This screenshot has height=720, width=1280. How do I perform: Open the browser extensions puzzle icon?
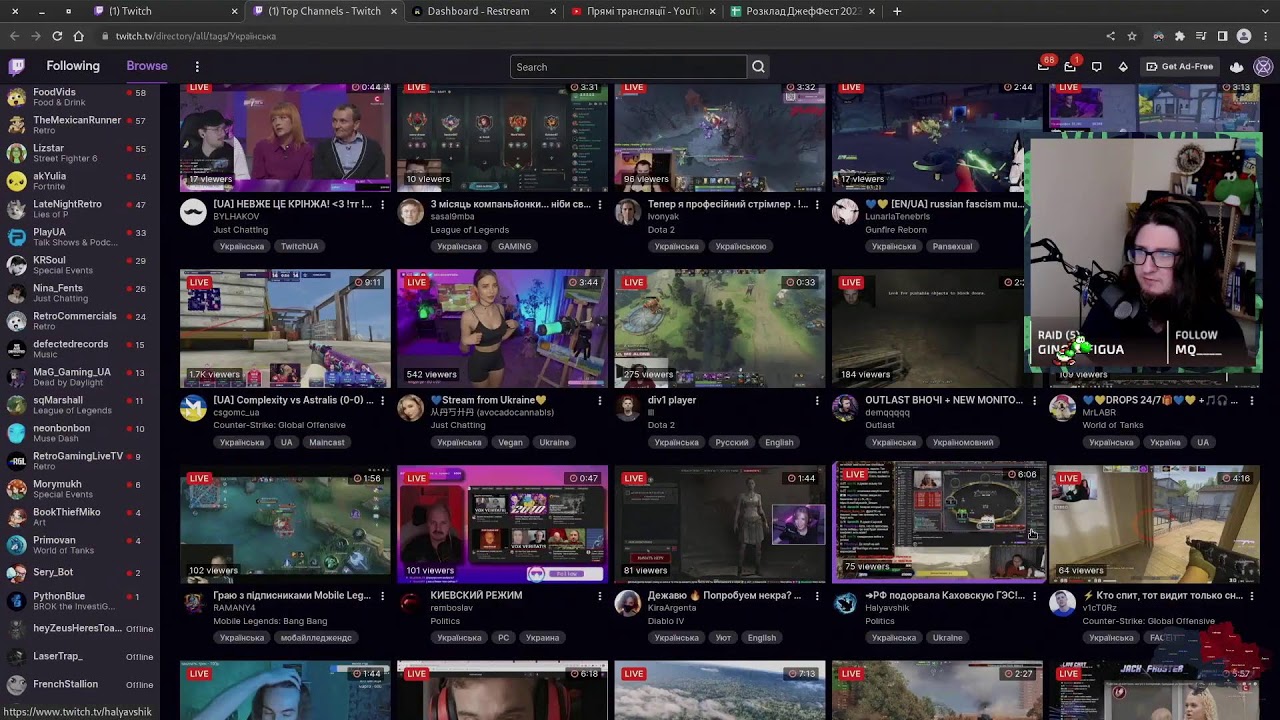tap(1180, 36)
